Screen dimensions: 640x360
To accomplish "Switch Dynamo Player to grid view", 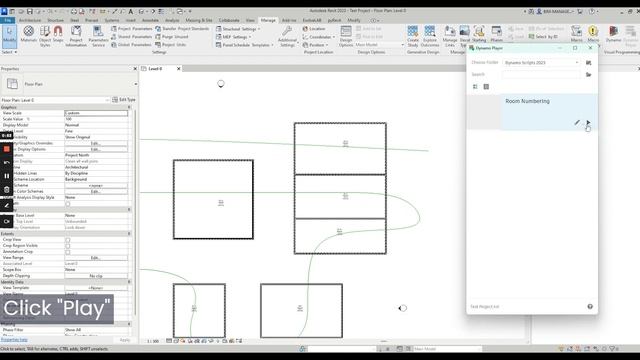I will coord(486,87).
